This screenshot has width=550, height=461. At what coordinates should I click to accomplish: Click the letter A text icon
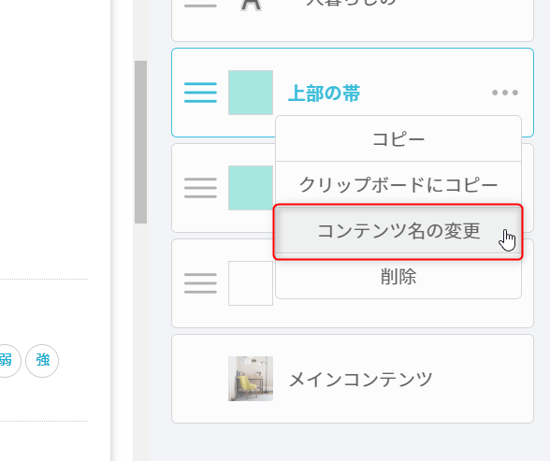(251, 5)
